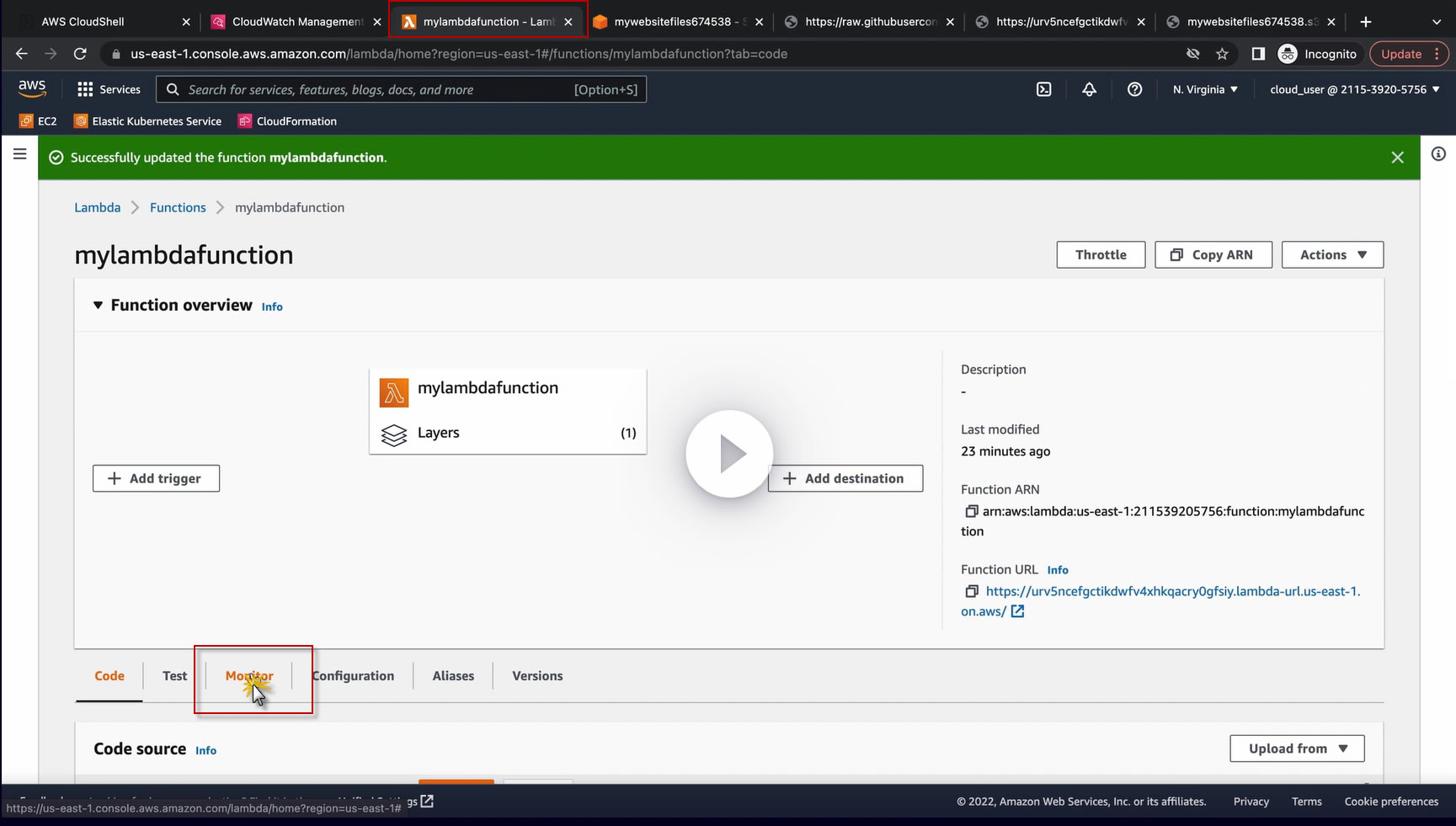Viewport: 1456px width, 826px height.
Task: Go to Lambda breadcrumb link
Action: click(x=98, y=208)
